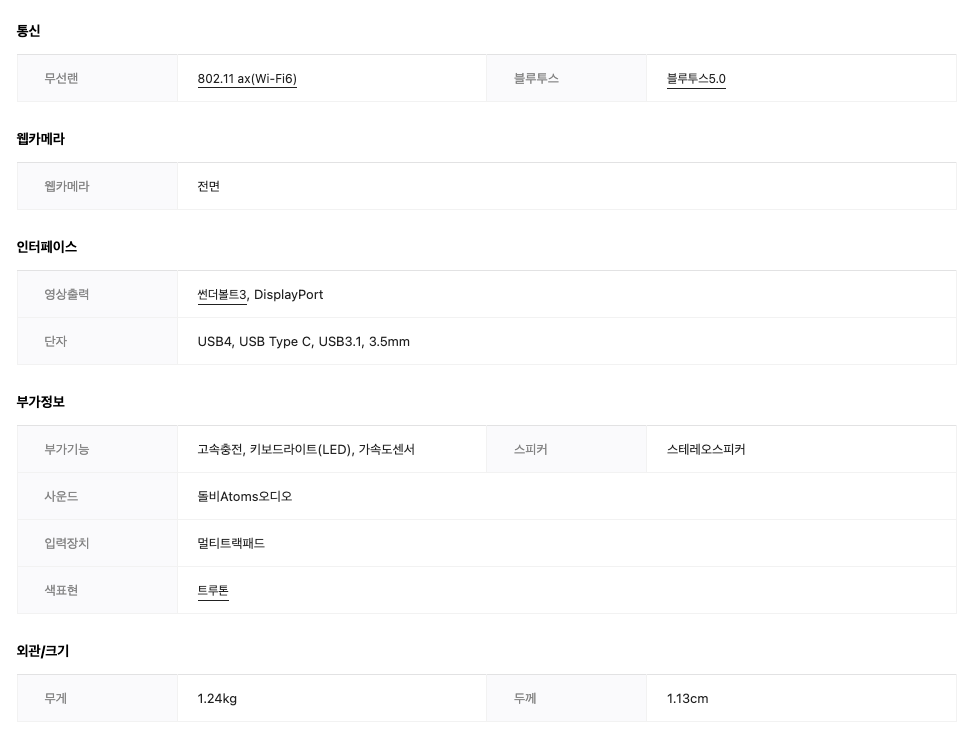Click the 인터페이스 section heading

pyautogui.click(x=47, y=247)
